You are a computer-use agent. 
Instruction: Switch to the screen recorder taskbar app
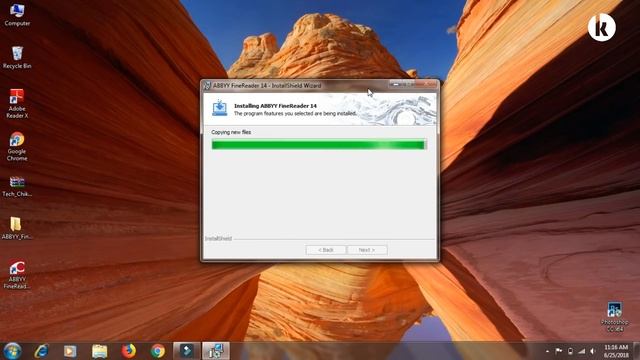pos(187,351)
